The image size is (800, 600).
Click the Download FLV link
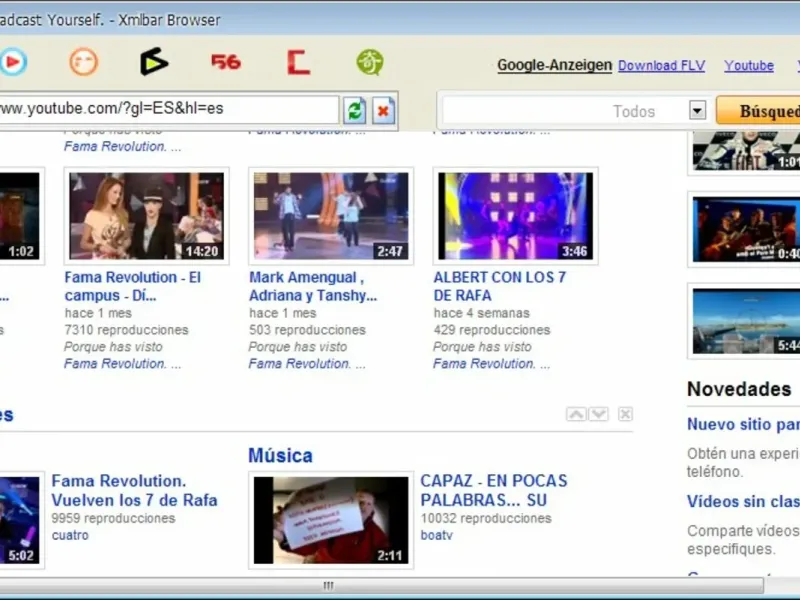point(661,65)
